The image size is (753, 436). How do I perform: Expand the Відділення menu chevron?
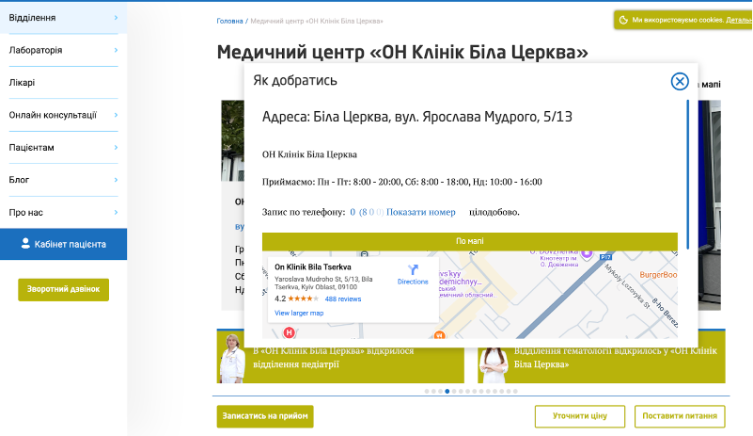(x=116, y=18)
